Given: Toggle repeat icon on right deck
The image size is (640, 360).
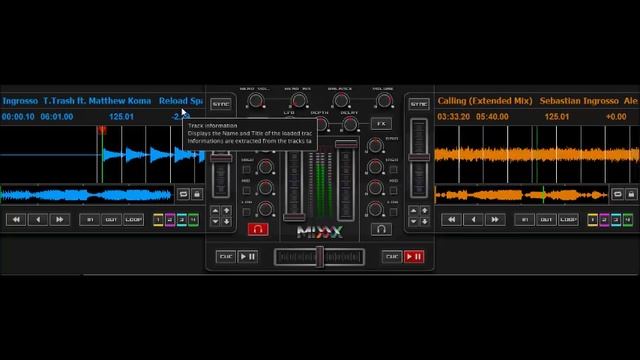Looking at the screenshot, I should pyautogui.click(x=618, y=194).
